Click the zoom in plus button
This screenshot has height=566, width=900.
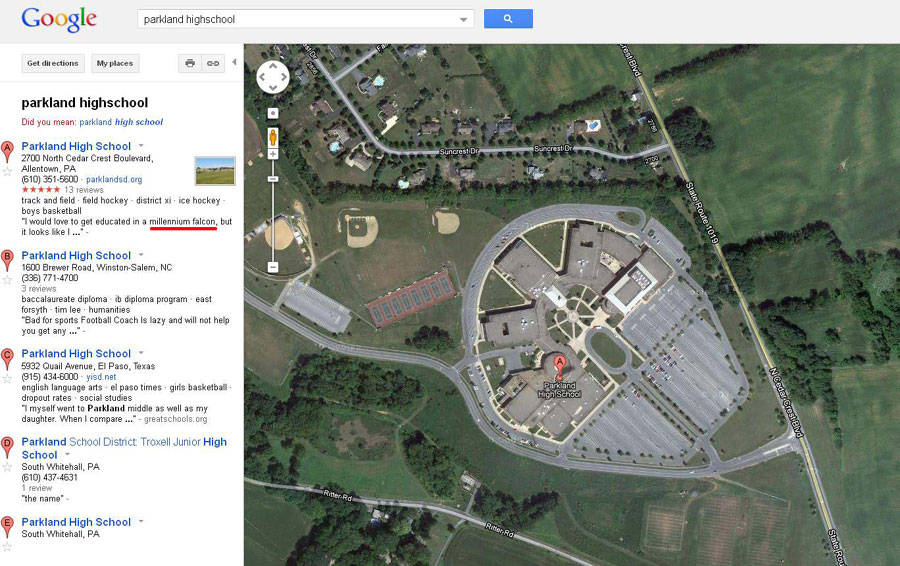[x=273, y=154]
